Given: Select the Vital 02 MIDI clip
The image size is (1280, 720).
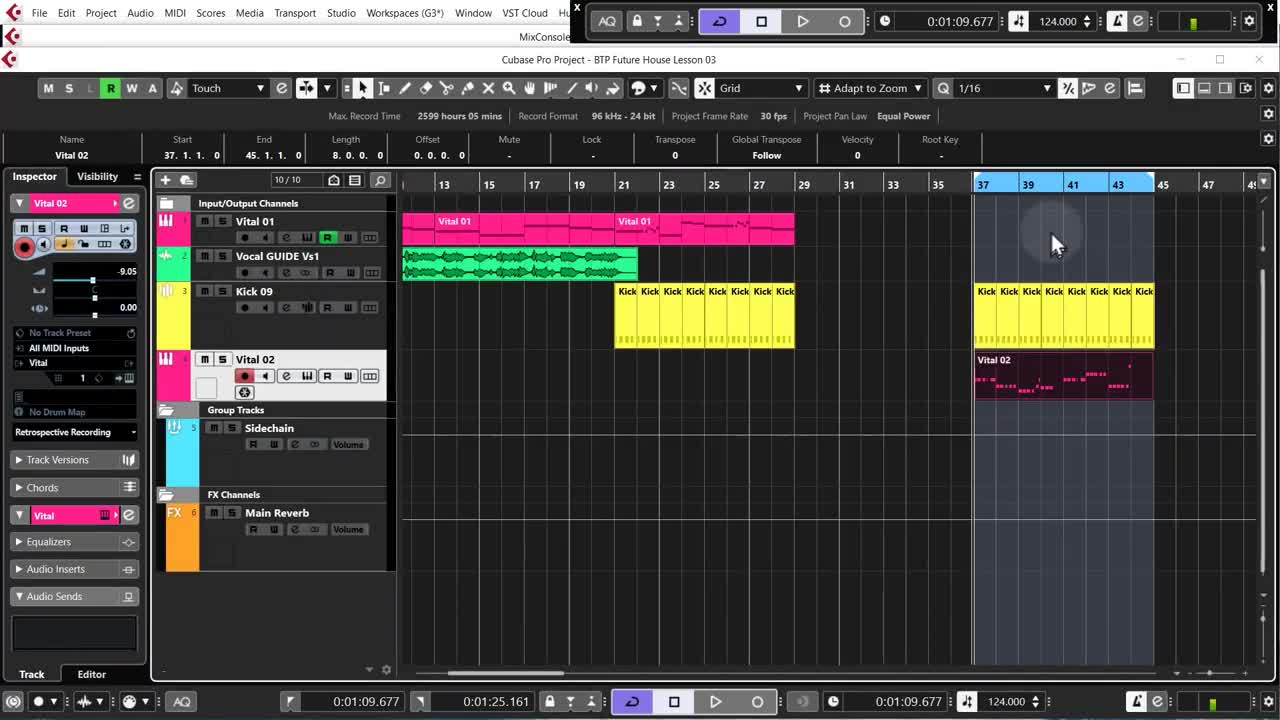Looking at the screenshot, I should pyautogui.click(x=1063, y=376).
